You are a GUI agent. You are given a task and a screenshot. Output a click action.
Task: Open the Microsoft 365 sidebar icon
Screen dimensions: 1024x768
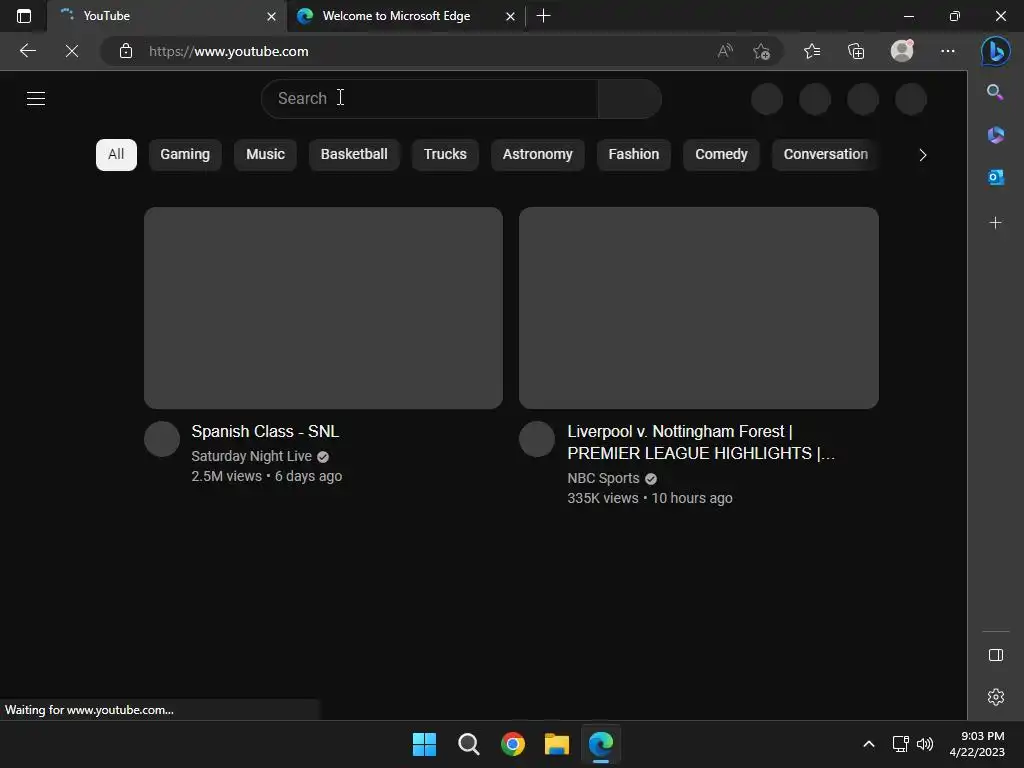tap(995, 135)
